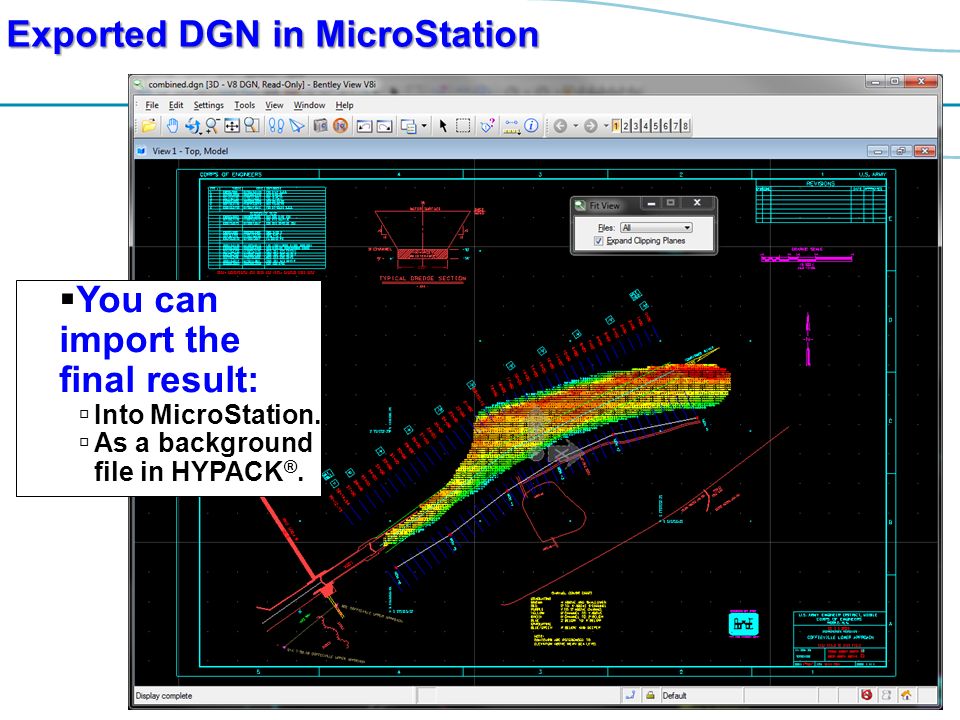
Task: Expand the Back history dropdown arrow
Action: 576,127
